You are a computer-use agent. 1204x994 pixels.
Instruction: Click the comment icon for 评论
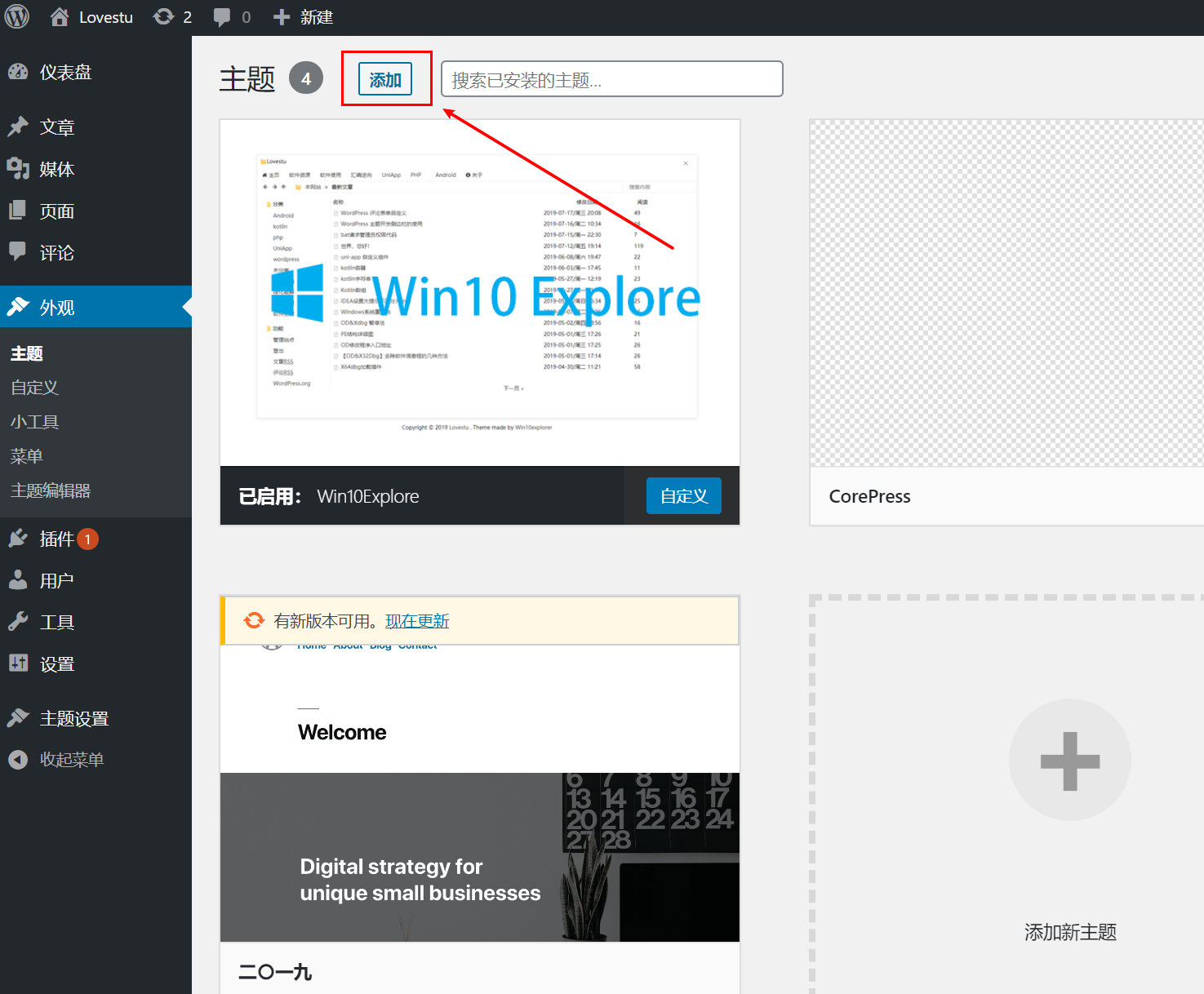pos(18,252)
